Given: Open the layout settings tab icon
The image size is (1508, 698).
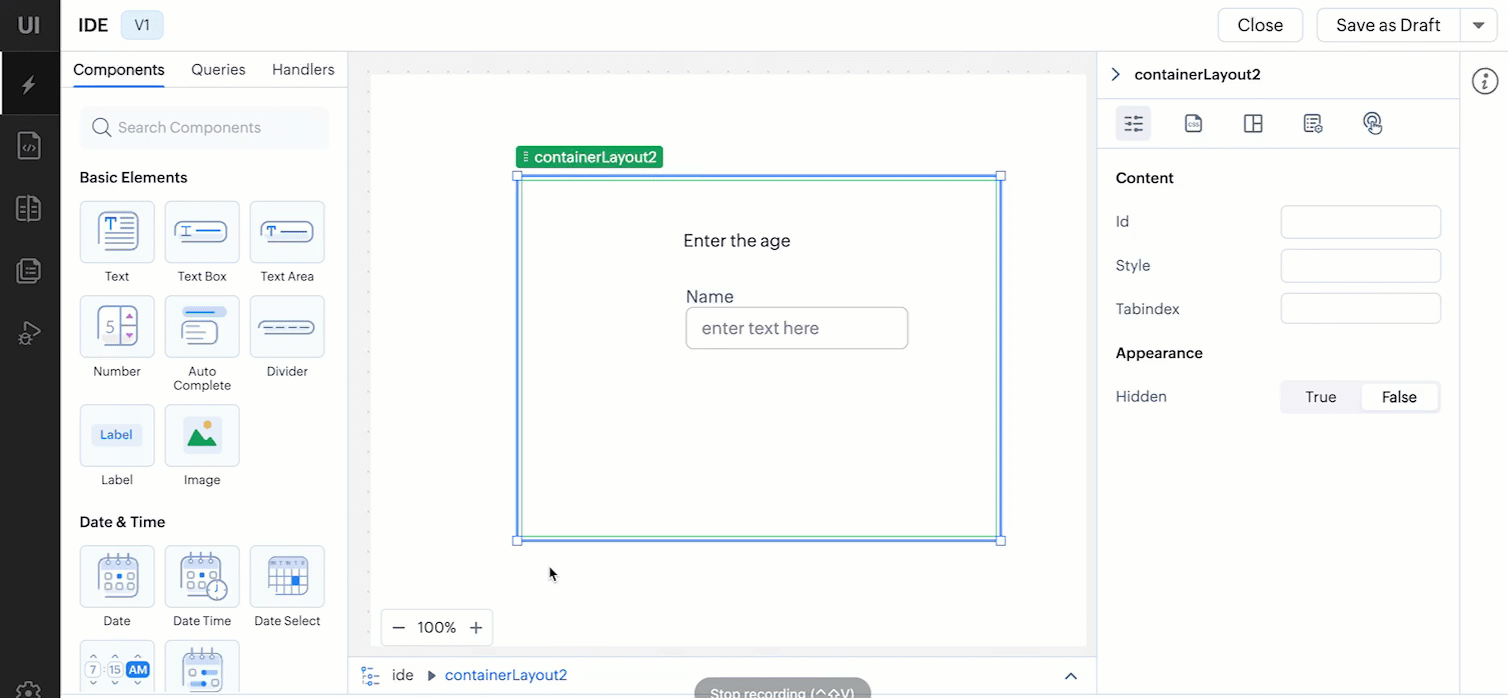Looking at the screenshot, I should tap(1253, 124).
